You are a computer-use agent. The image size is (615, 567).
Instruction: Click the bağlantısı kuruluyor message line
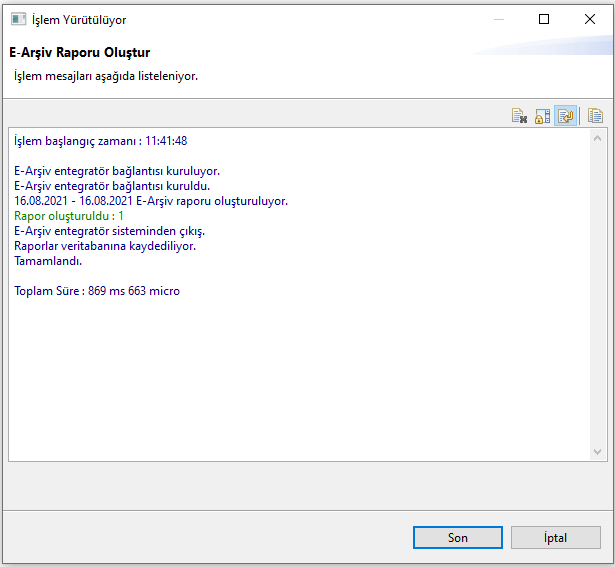tap(117, 171)
